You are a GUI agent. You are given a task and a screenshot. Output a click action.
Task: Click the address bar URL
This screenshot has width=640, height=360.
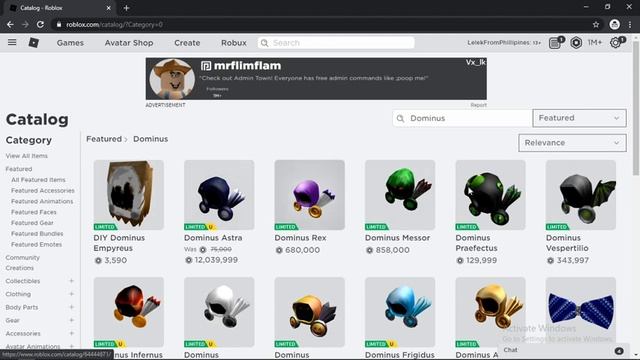pos(114,24)
